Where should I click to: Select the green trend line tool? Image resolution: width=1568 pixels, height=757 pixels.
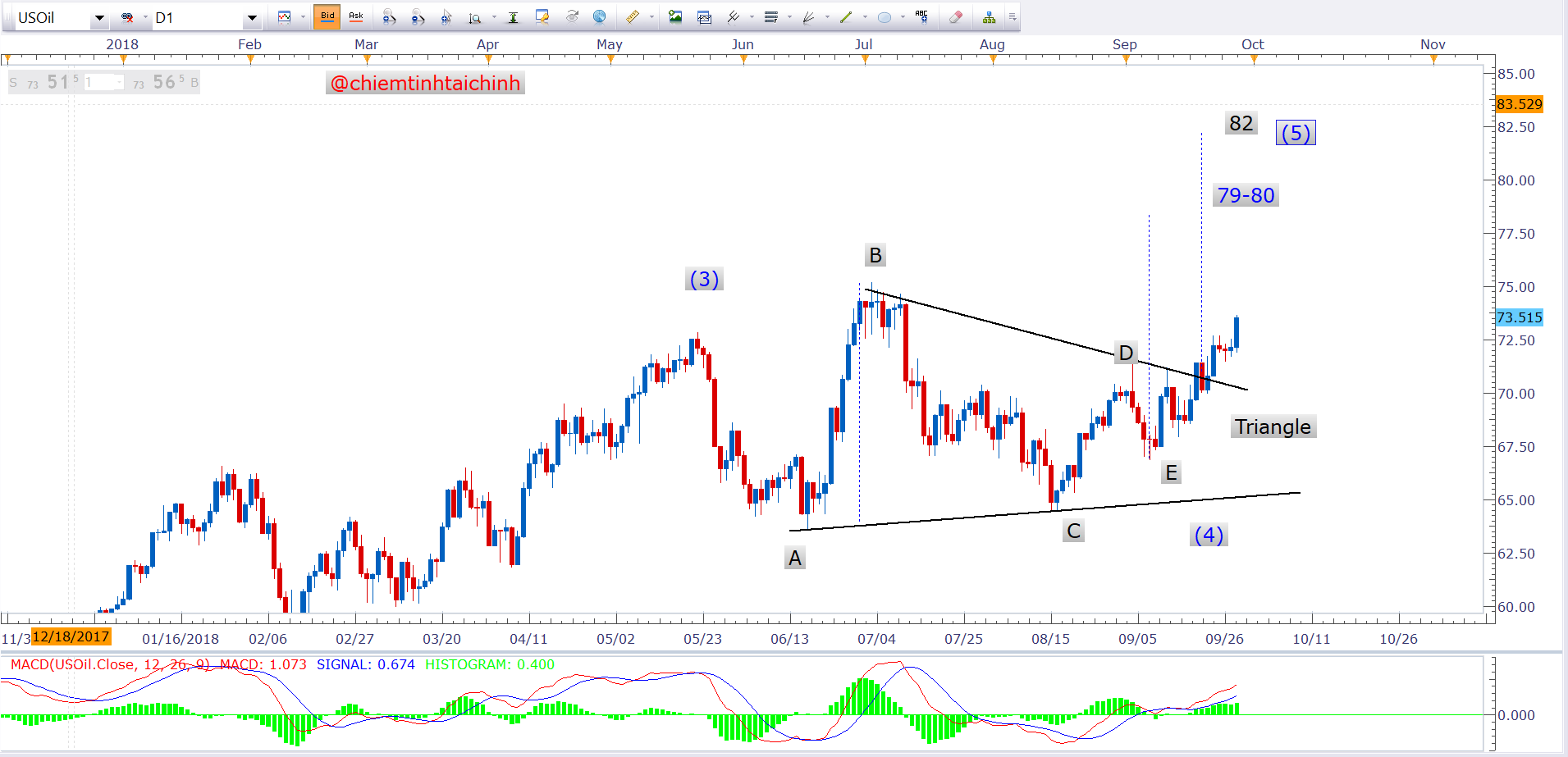(846, 17)
